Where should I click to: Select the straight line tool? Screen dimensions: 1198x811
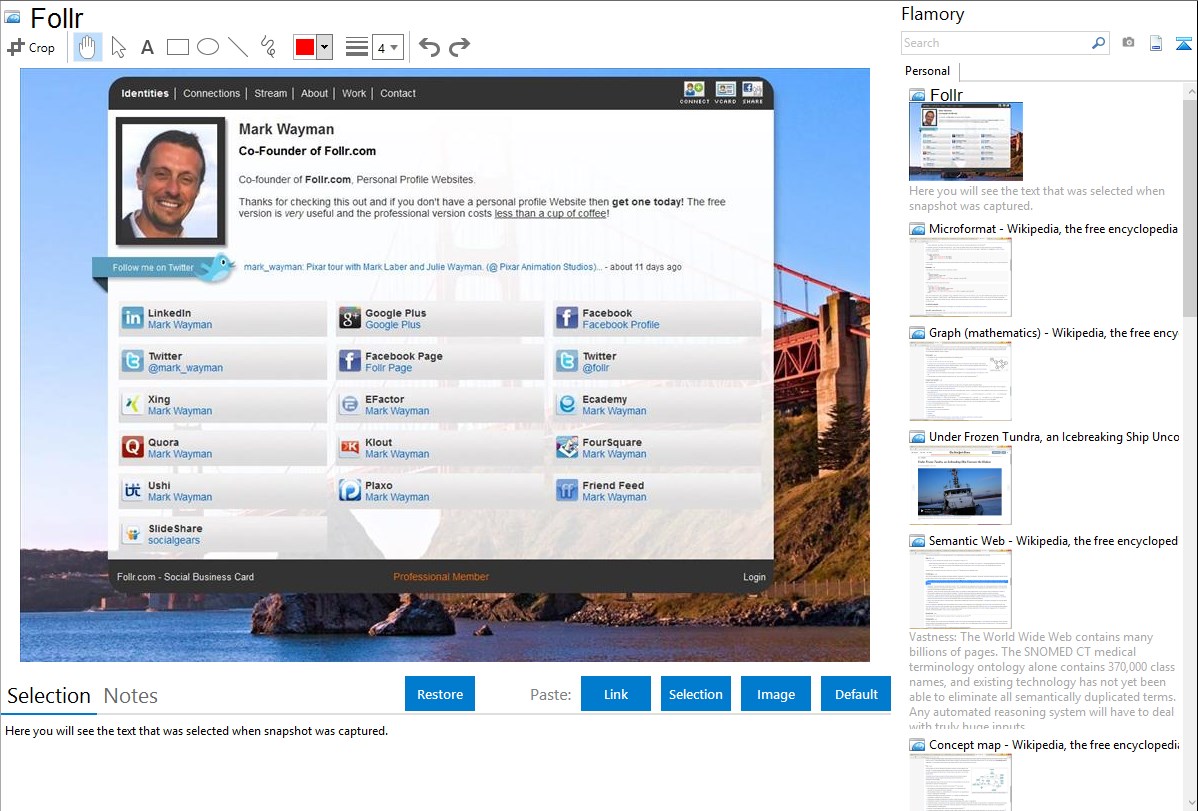(238, 47)
